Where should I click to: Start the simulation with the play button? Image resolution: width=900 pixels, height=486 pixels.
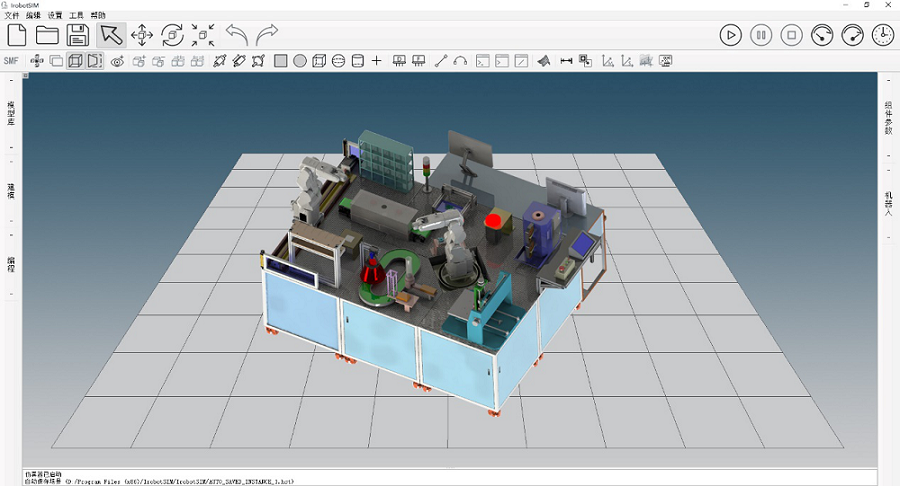click(731, 35)
